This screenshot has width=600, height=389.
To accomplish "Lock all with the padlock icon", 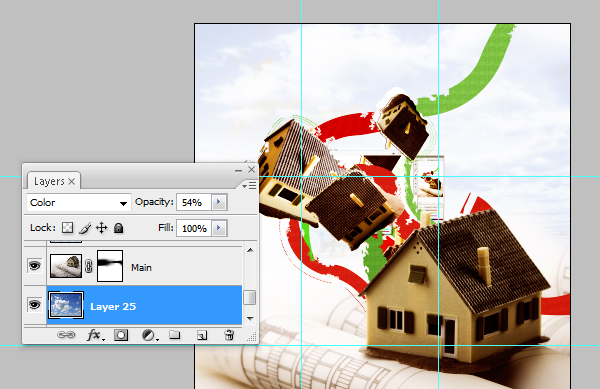I will (119, 228).
